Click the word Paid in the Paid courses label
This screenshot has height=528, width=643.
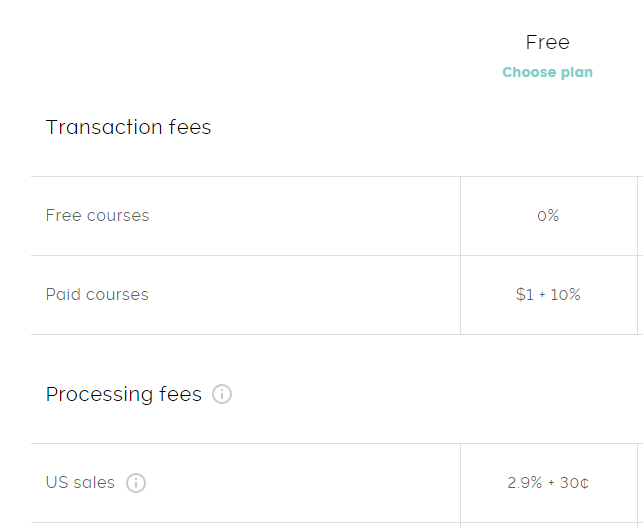[x=63, y=294]
